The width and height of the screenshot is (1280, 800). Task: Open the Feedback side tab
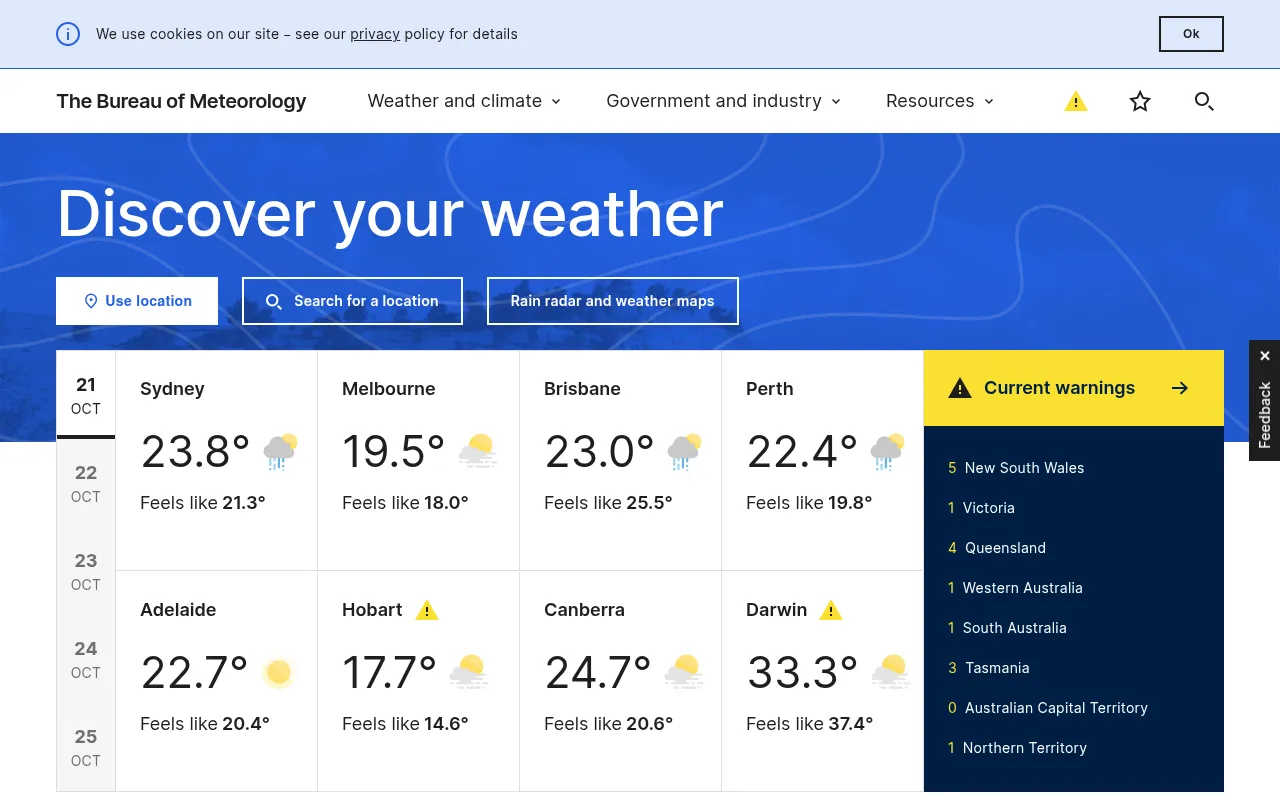click(1265, 415)
